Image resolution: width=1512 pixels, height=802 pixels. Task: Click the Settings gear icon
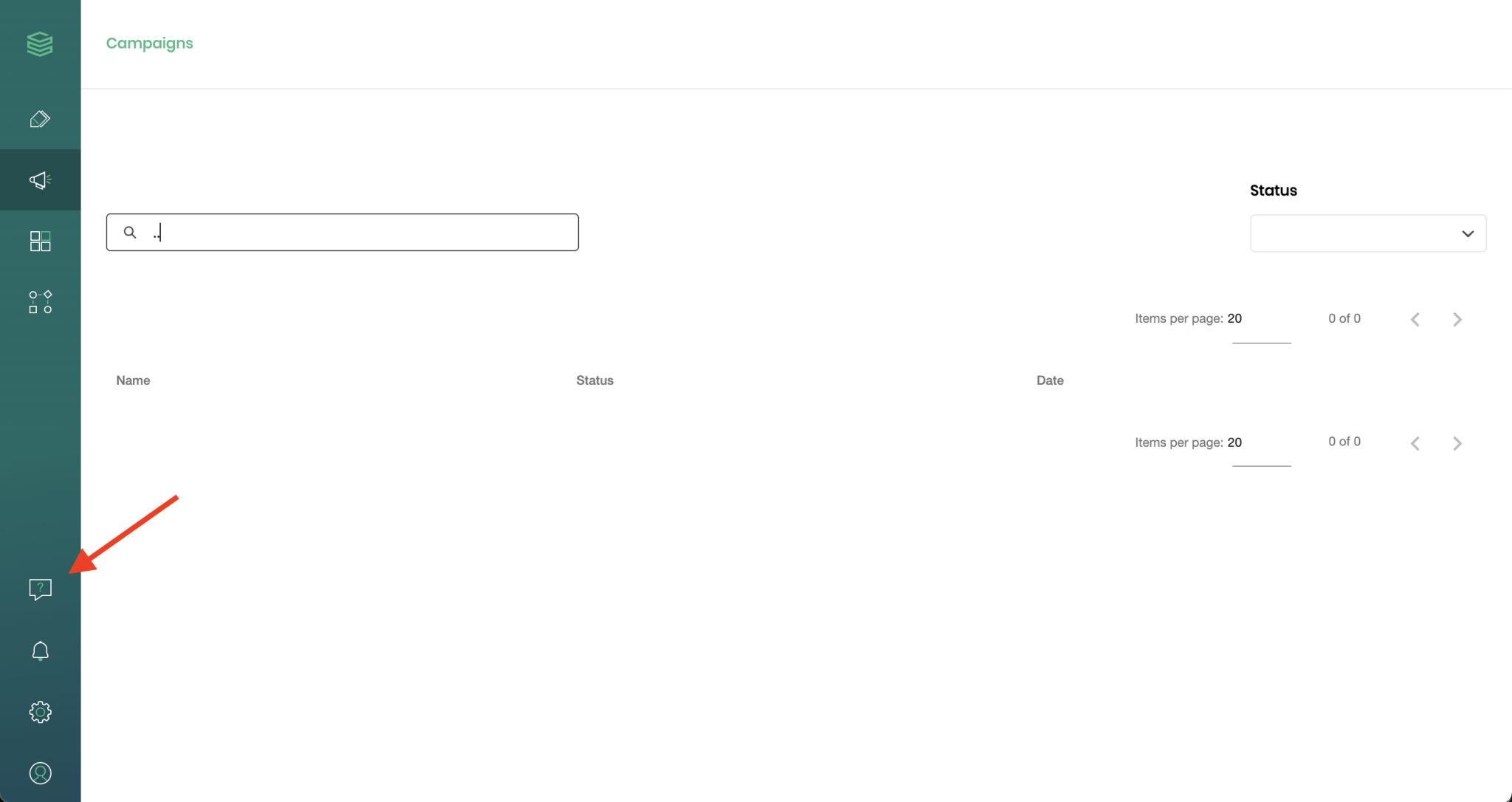point(40,712)
